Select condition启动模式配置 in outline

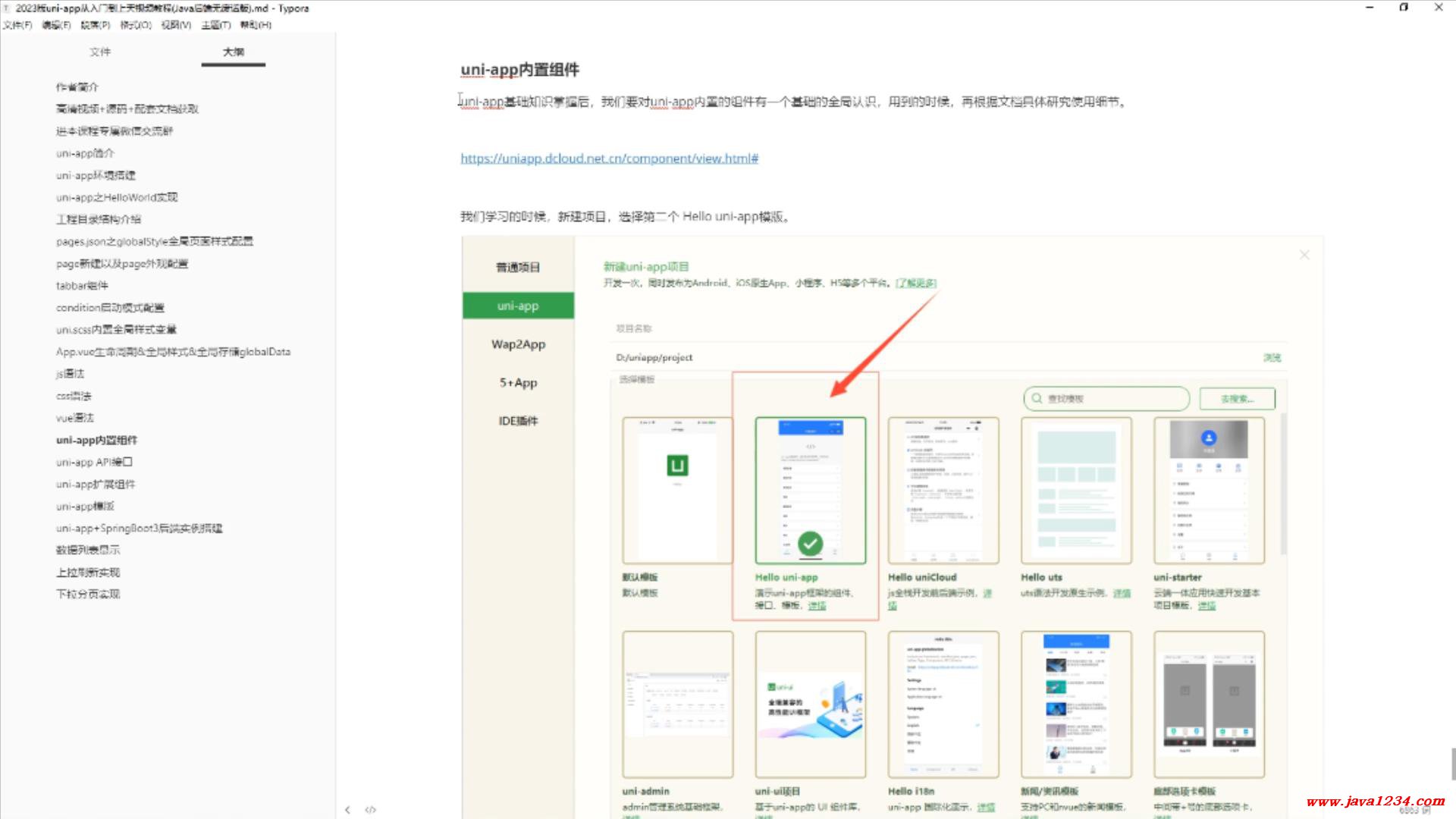(x=110, y=308)
